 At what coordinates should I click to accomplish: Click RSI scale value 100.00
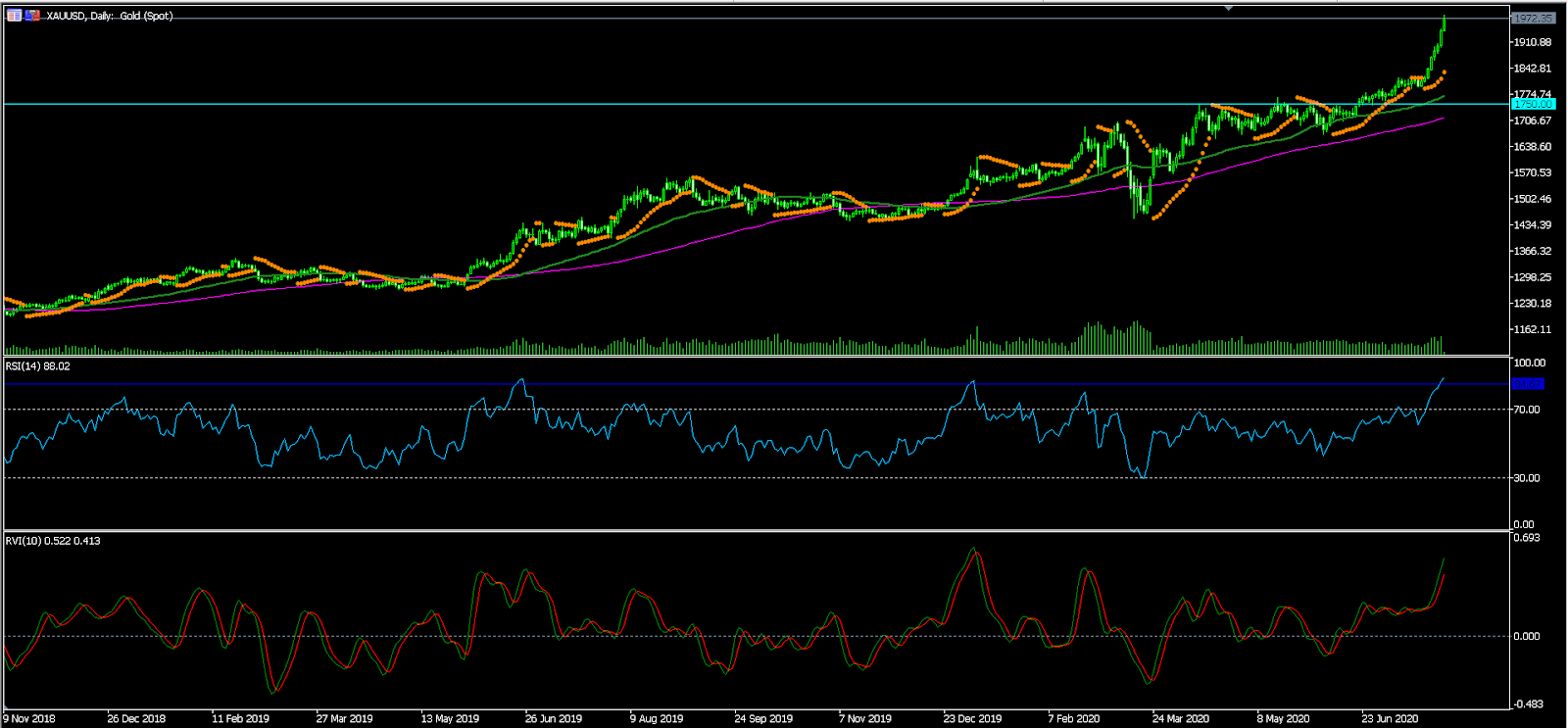(1530, 364)
